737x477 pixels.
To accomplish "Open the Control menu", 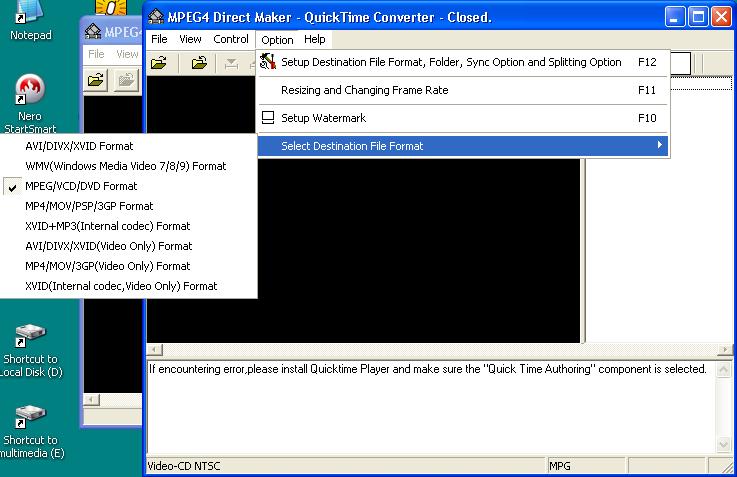I will (x=231, y=39).
